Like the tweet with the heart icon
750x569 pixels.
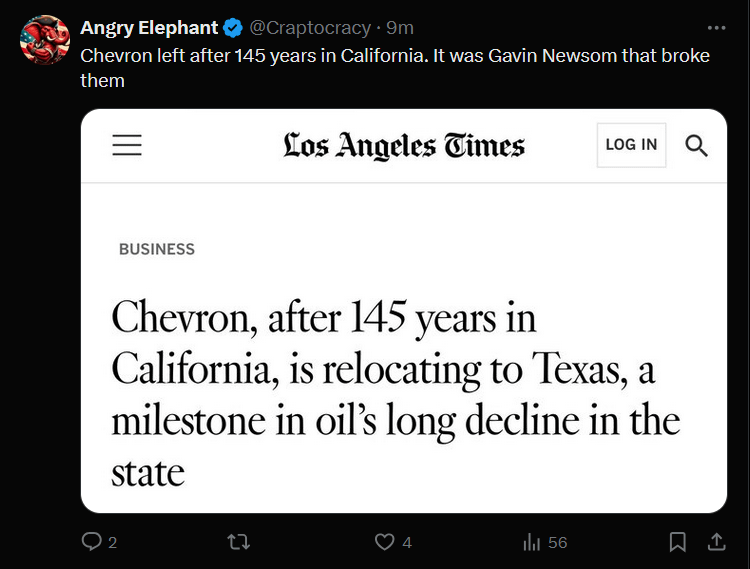pyautogui.click(x=384, y=542)
